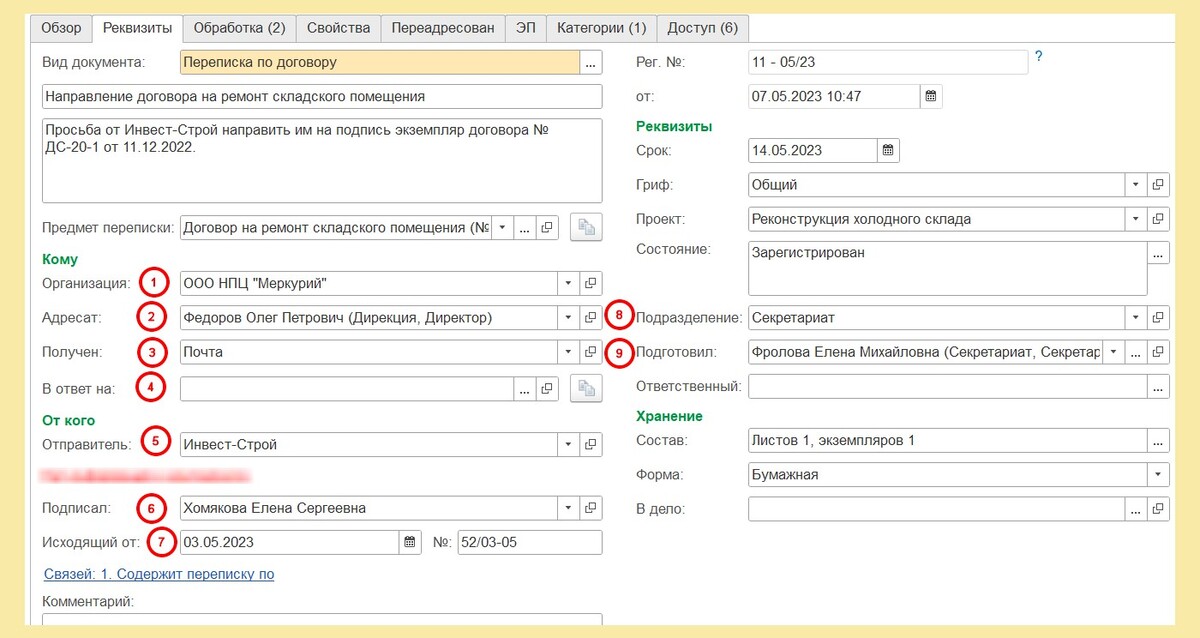Click the document description text area
This screenshot has height=638, width=1200.
321,160
